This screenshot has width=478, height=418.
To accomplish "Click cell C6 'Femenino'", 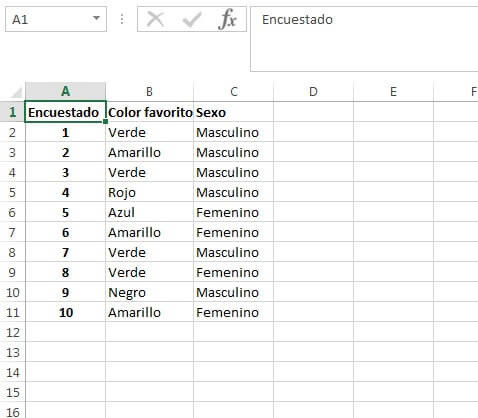I will tap(233, 212).
